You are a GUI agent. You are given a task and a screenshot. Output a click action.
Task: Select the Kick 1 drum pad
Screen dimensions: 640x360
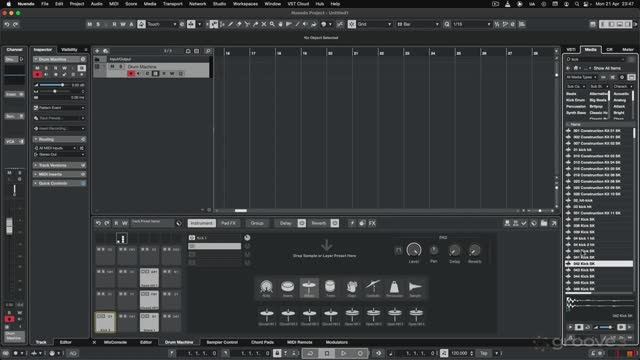pyautogui.click(x=105, y=322)
